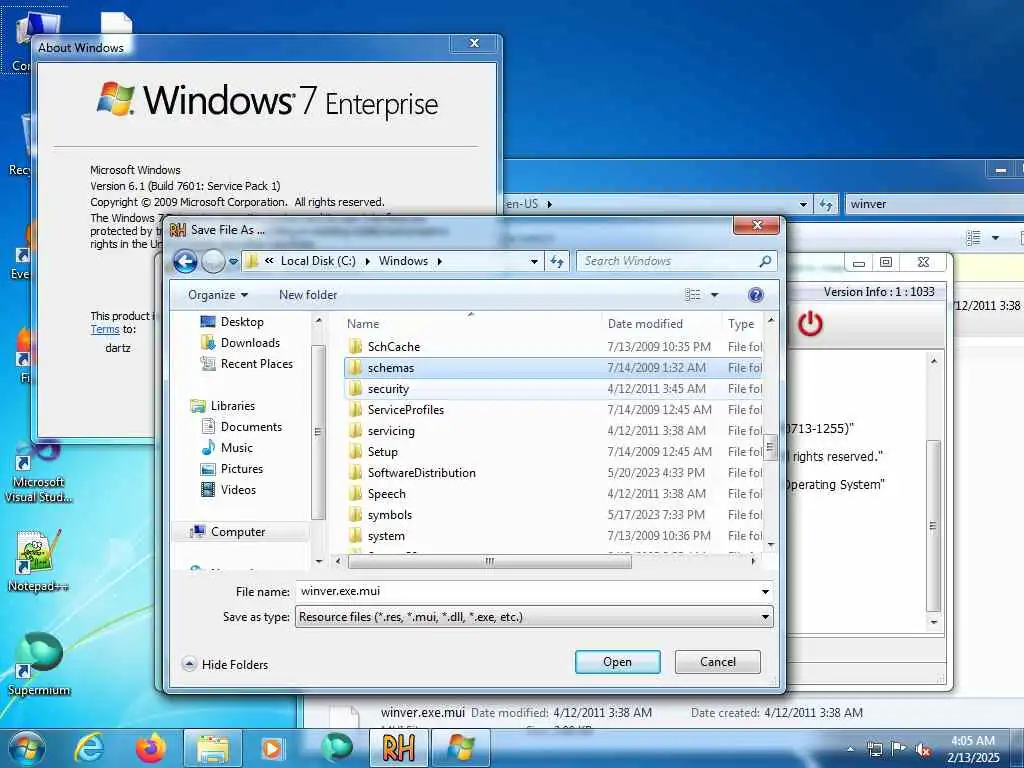Select the schemas folder

pyautogui.click(x=552, y=368)
